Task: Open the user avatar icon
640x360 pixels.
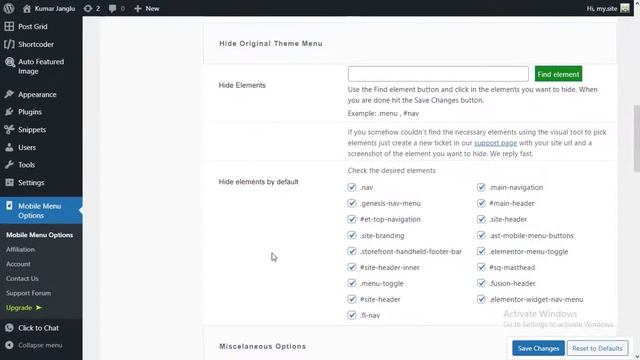Action: (x=625, y=8)
